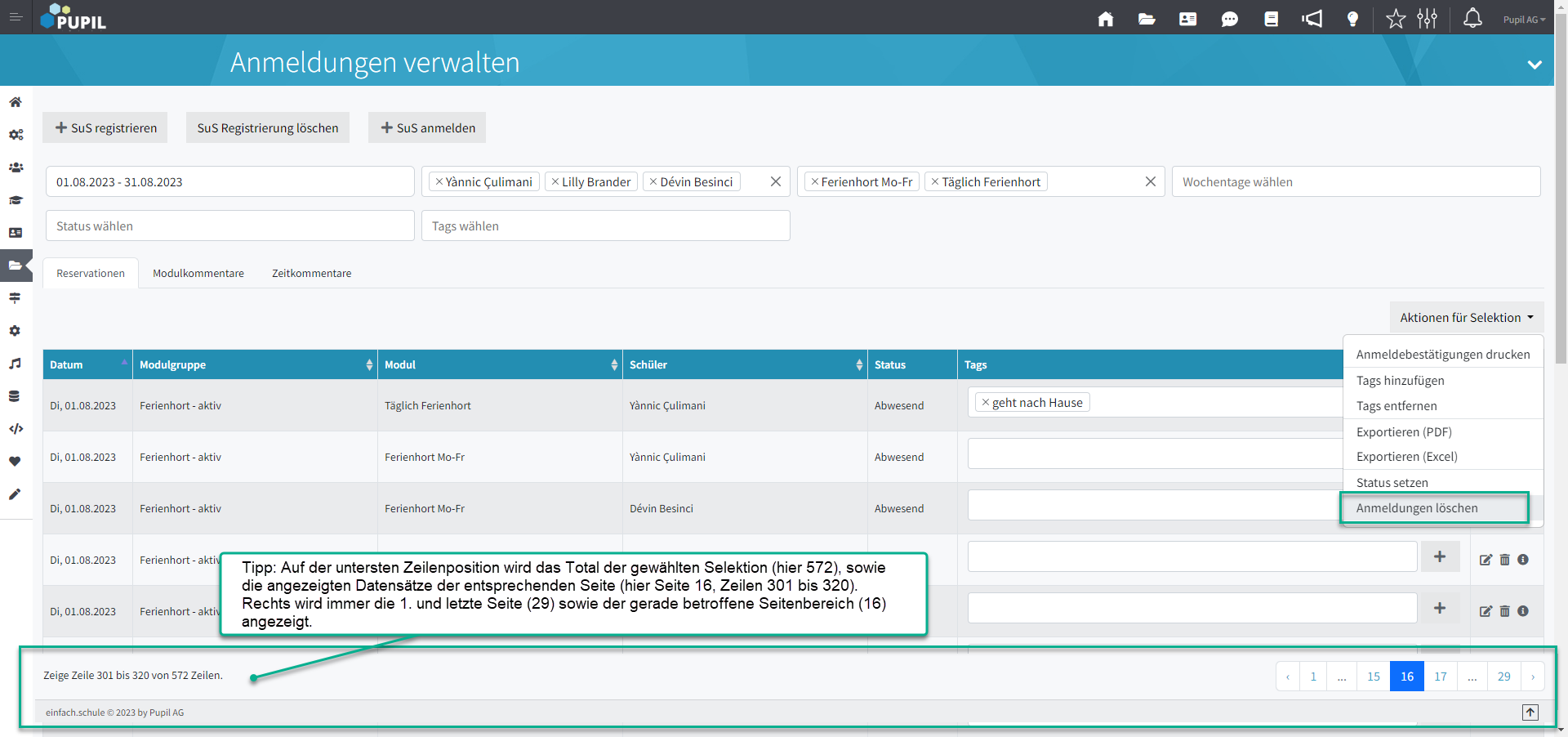Open sidebar home icon
The height and width of the screenshot is (737, 1568).
(16, 102)
